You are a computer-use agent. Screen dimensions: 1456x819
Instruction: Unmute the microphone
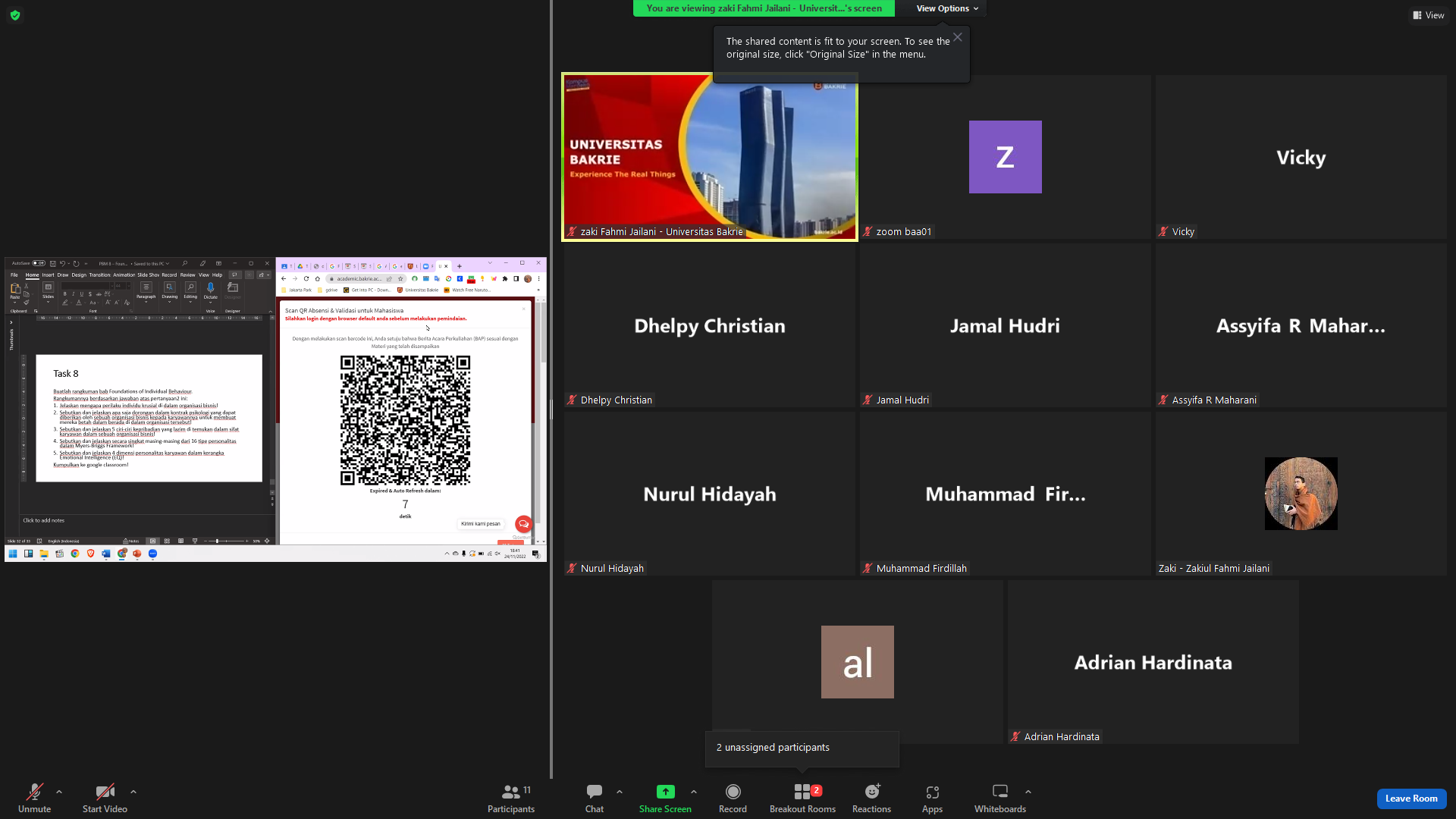click(34, 799)
